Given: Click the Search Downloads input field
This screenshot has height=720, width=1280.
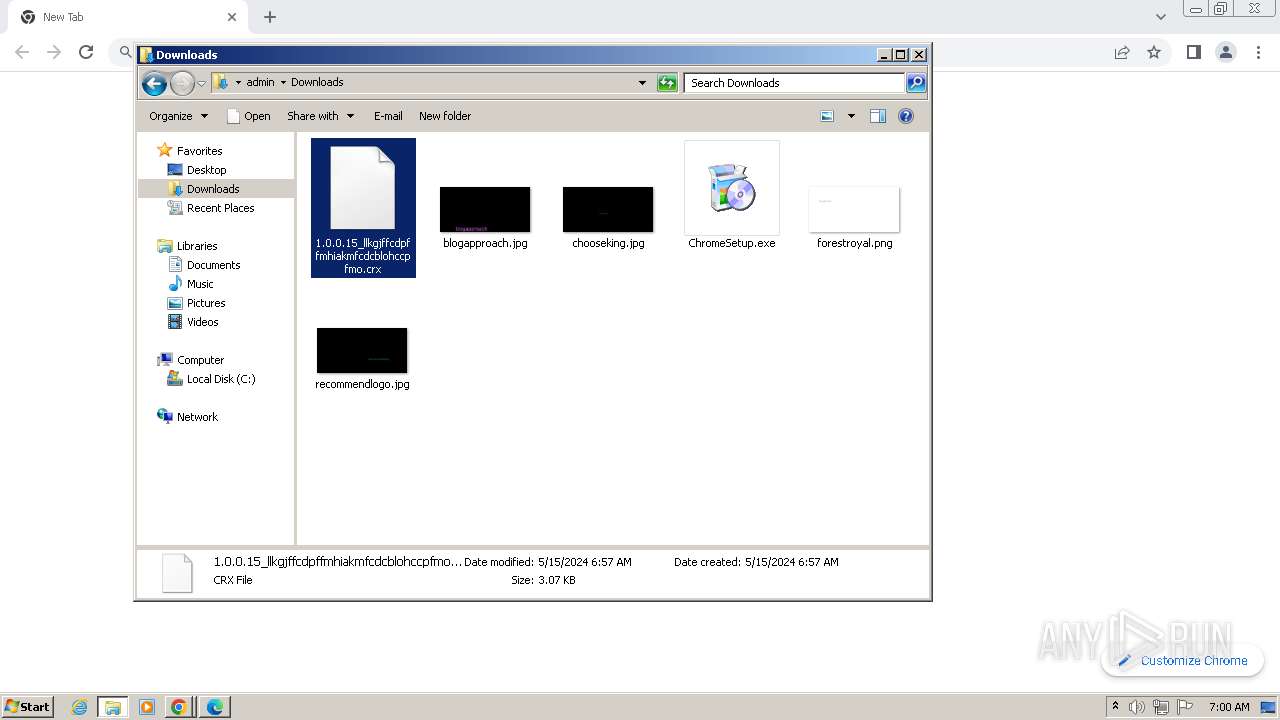Looking at the screenshot, I should click(x=794, y=83).
